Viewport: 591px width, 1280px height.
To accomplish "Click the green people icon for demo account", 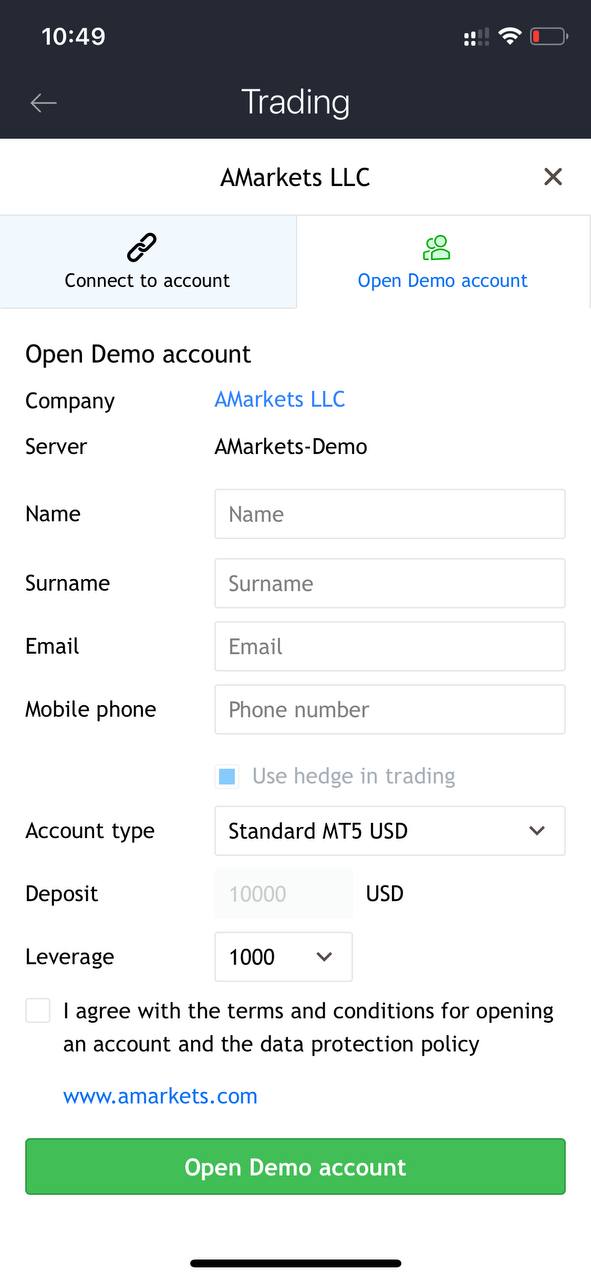I will point(437,247).
